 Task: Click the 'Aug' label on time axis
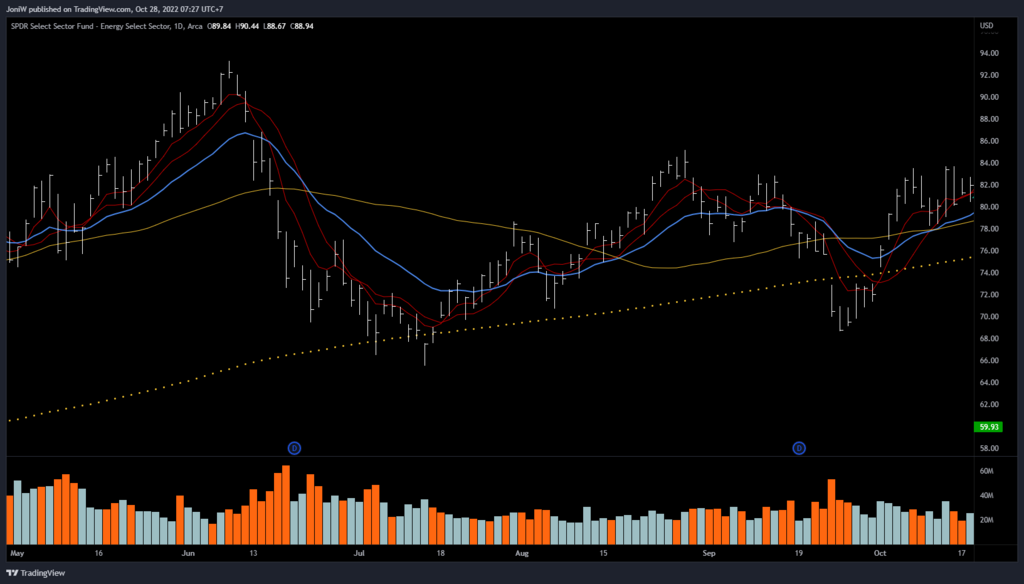pyautogui.click(x=521, y=552)
